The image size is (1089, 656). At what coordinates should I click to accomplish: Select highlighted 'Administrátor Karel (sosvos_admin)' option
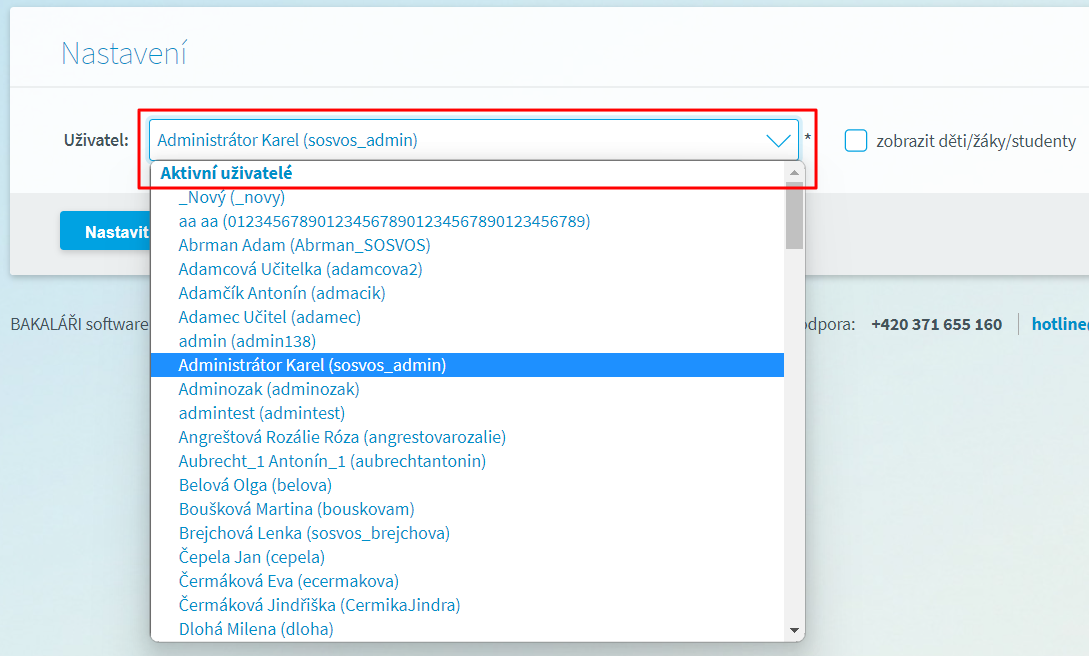point(312,365)
